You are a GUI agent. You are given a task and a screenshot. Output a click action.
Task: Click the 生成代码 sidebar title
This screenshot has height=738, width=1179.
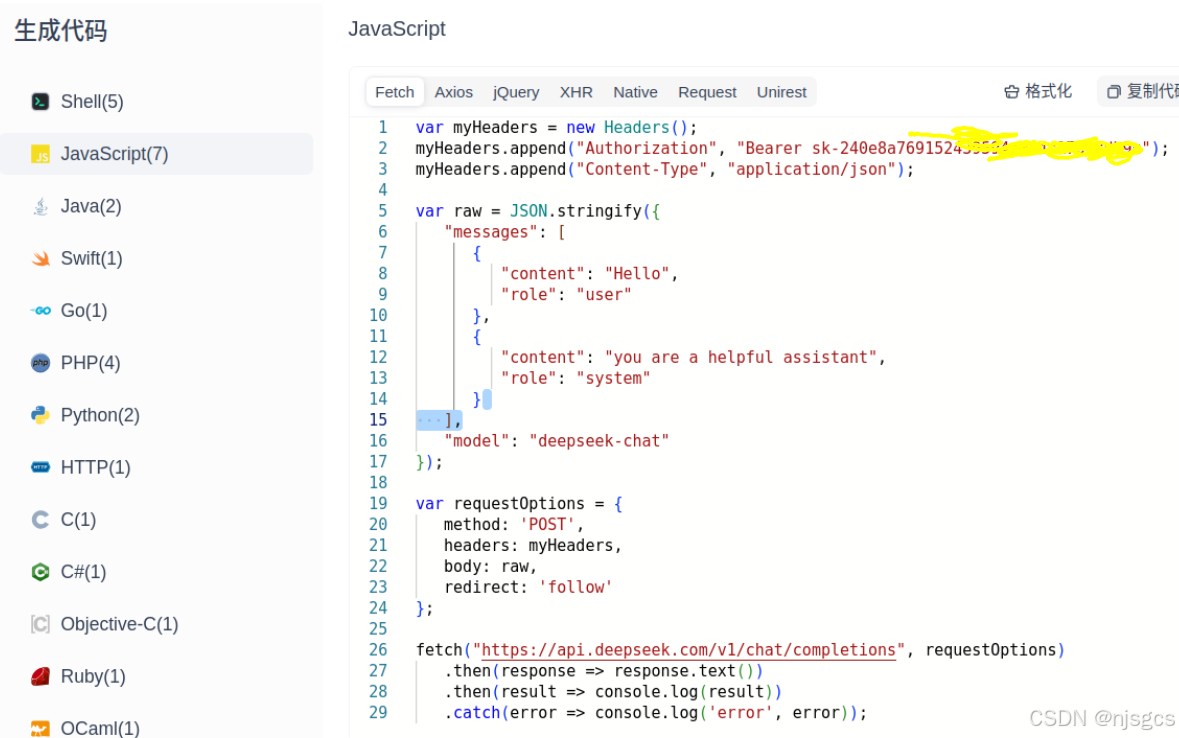tap(61, 30)
